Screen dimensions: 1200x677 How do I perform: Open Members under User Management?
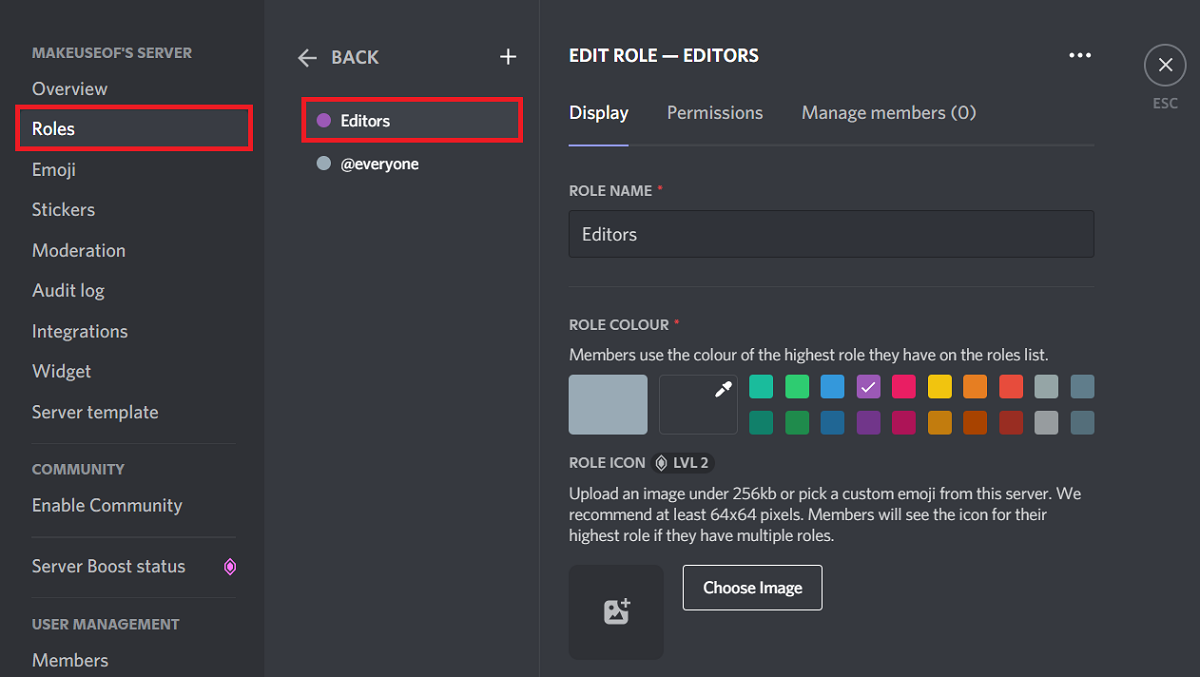click(70, 660)
